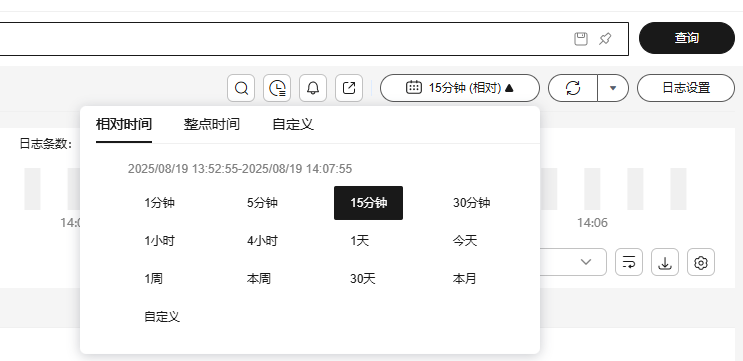The image size is (743, 361).
Task: Expand the refresh interval dropdown arrow
Action: (613, 88)
